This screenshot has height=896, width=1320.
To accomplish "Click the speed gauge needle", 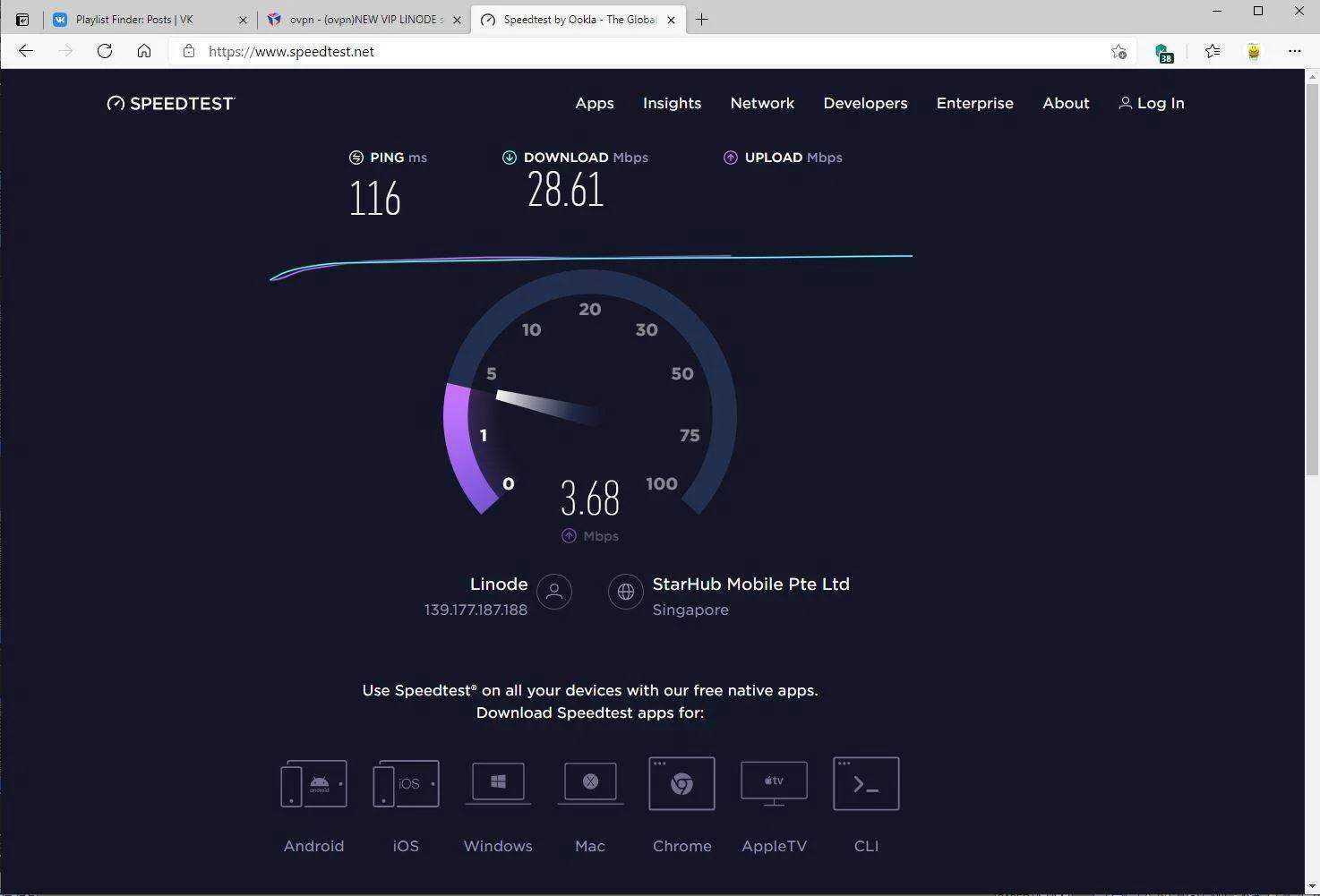I will [548, 407].
